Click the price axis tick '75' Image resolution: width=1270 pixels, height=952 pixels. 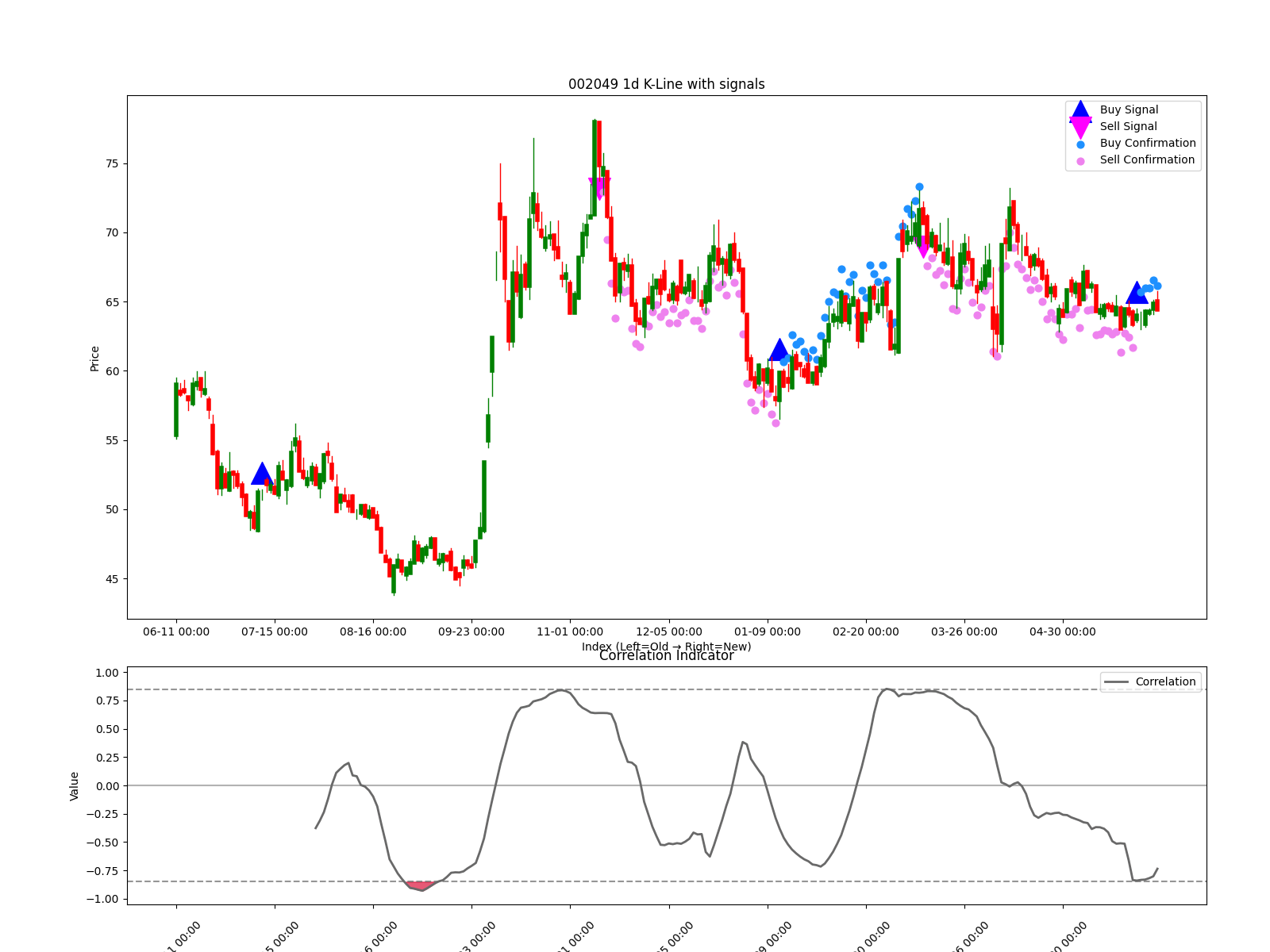[x=111, y=164]
